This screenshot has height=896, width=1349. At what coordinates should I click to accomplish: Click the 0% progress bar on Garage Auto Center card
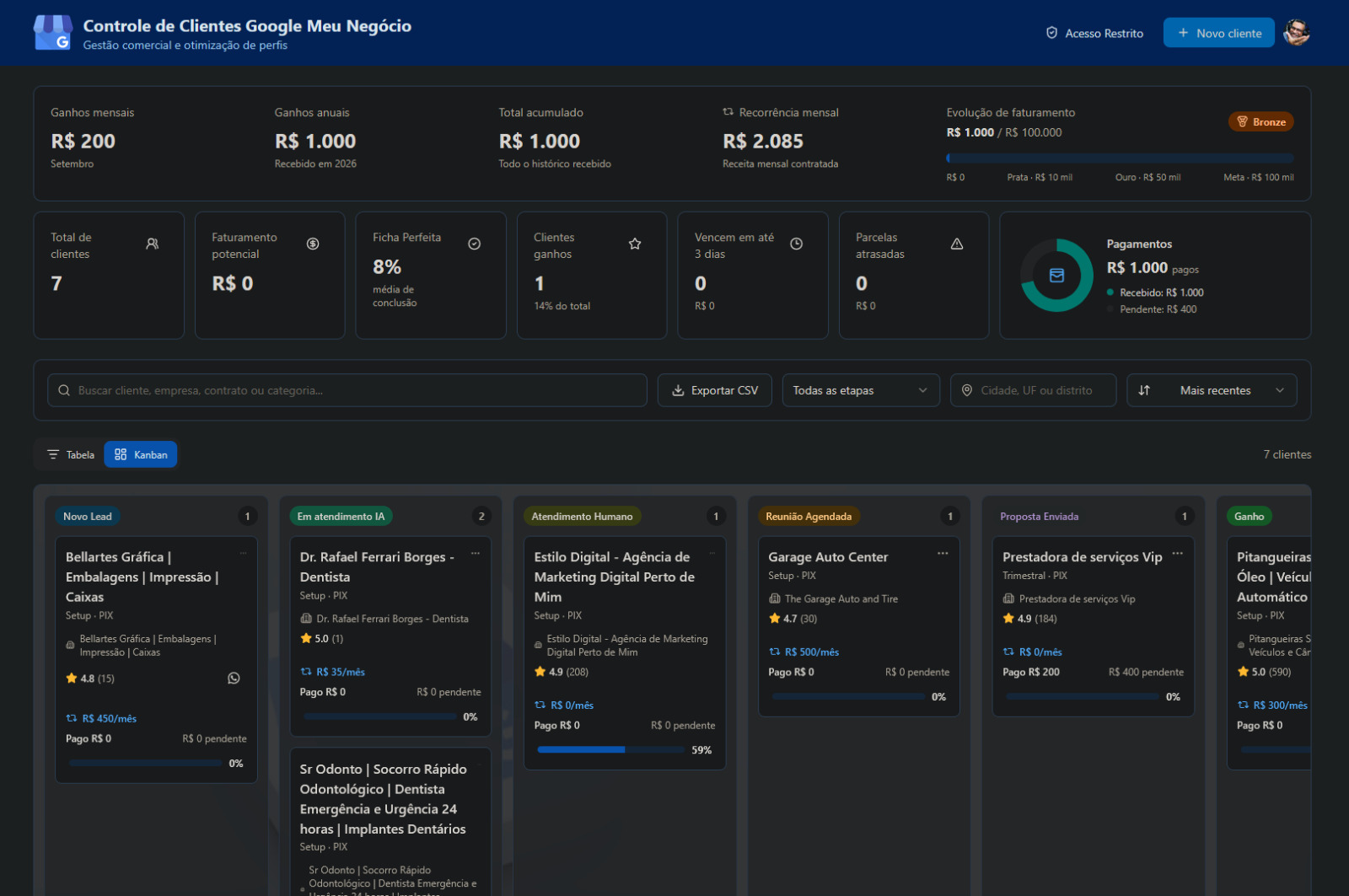click(848, 696)
